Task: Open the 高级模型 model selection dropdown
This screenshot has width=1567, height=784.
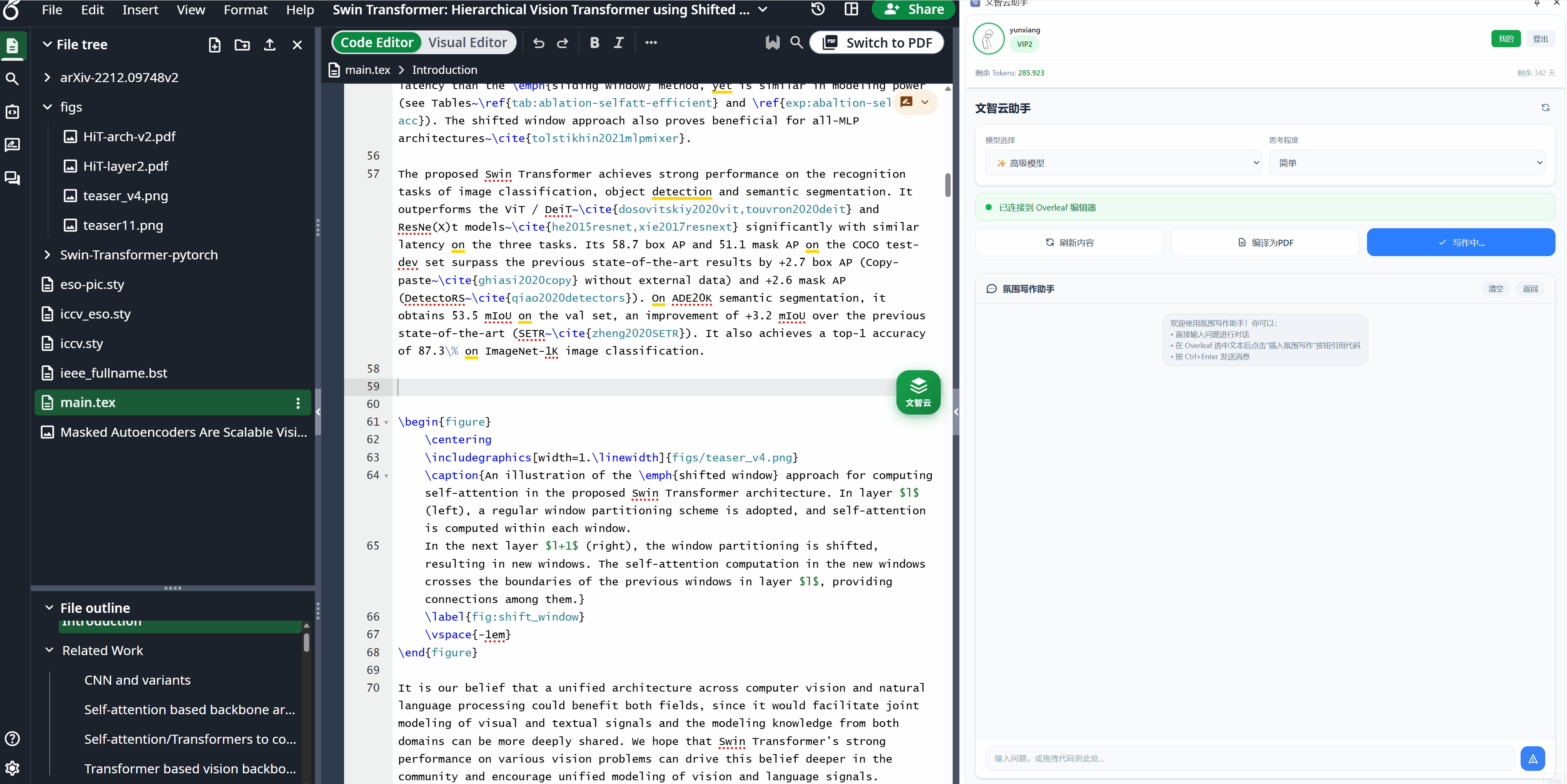Action: coord(1123,163)
